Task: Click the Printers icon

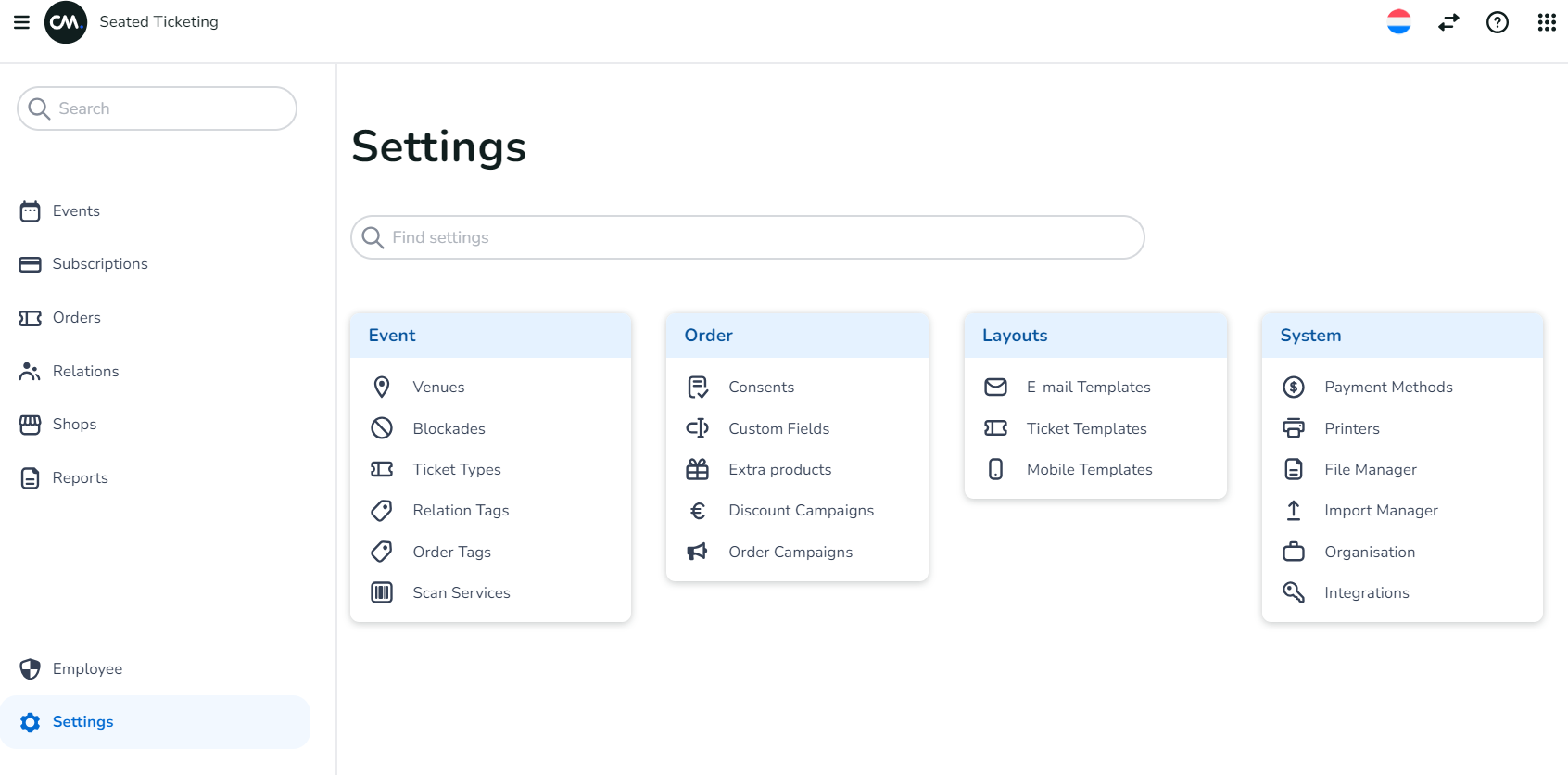Action: [1294, 428]
